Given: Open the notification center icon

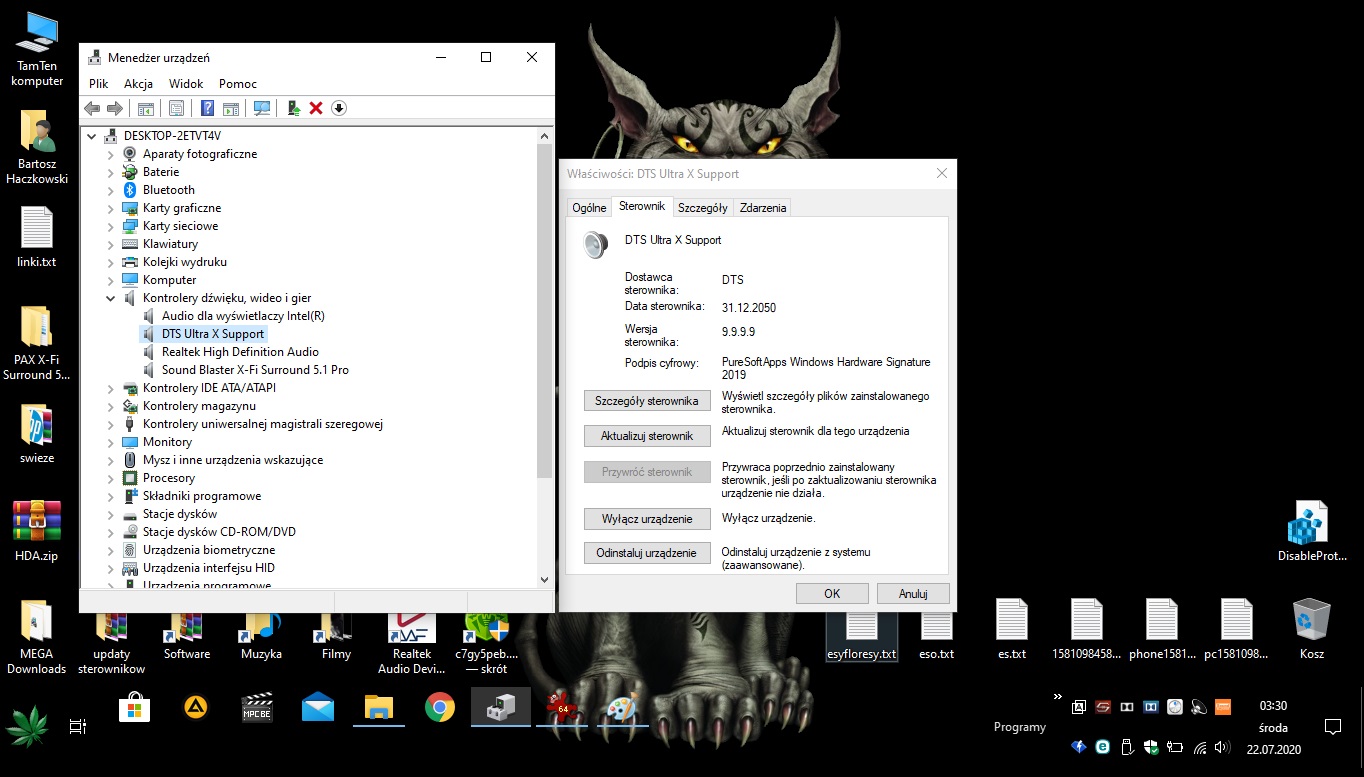Looking at the screenshot, I should click(1332, 727).
